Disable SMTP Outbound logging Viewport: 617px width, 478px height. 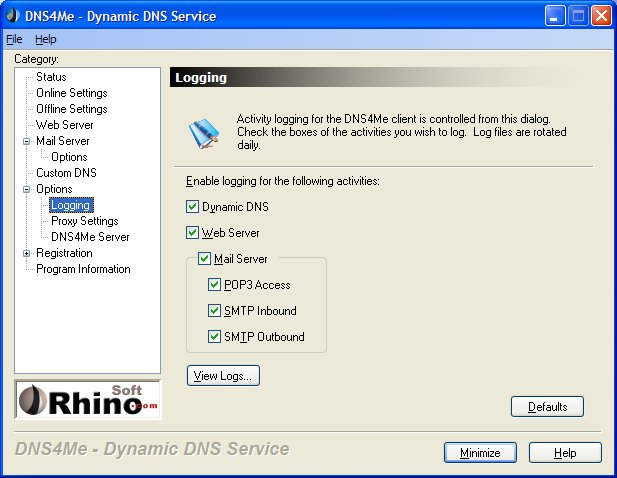tap(214, 336)
